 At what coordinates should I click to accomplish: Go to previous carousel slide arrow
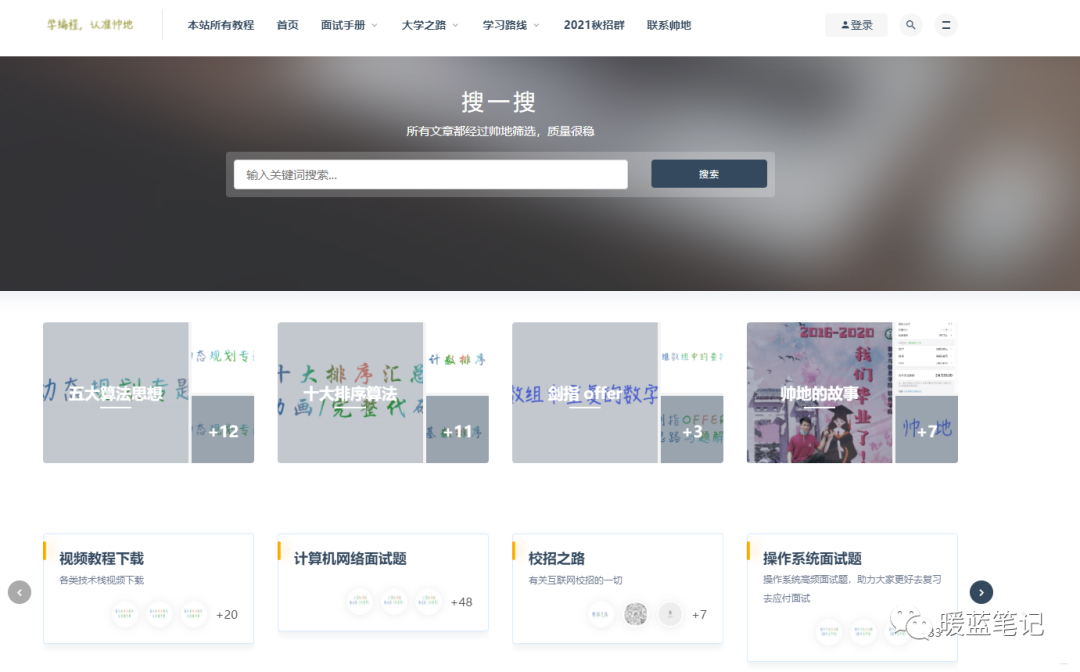coord(19,592)
